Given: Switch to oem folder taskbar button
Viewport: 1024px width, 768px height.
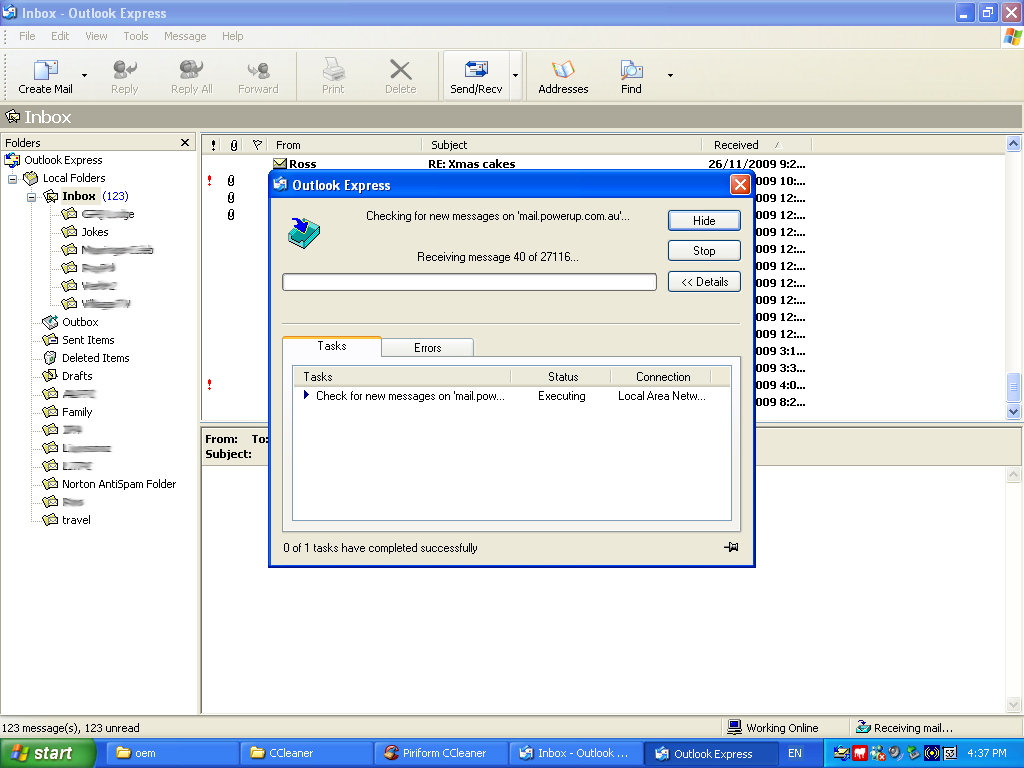Looking at the screenshot, I should pyautogui.click(x=171, y=753).
